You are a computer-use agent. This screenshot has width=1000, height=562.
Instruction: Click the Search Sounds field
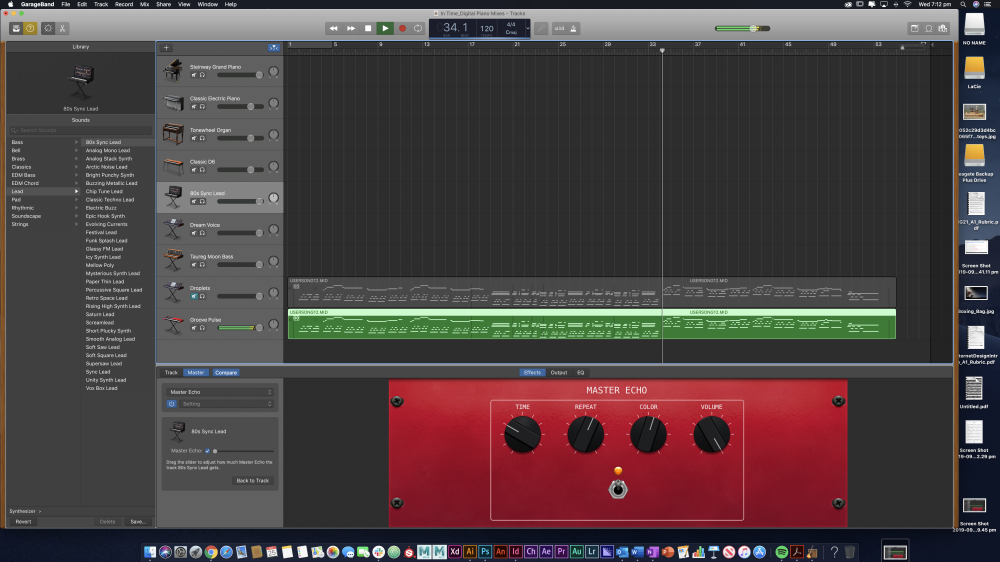tap(80, 130)
